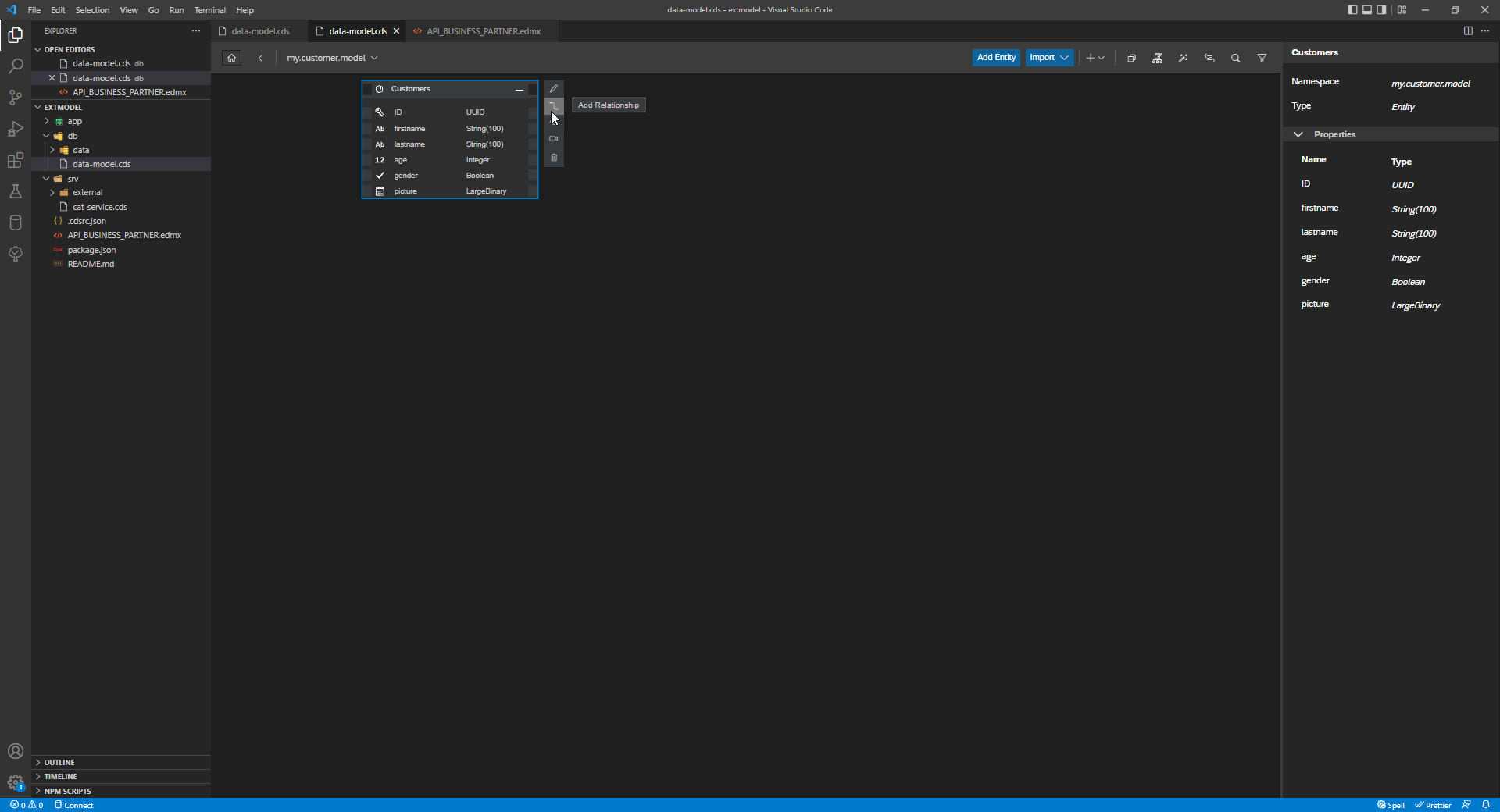Image resolution: width=1500 pixels, height=812 pixels.
Task: Click the Add Entity button
Action: 995,57
